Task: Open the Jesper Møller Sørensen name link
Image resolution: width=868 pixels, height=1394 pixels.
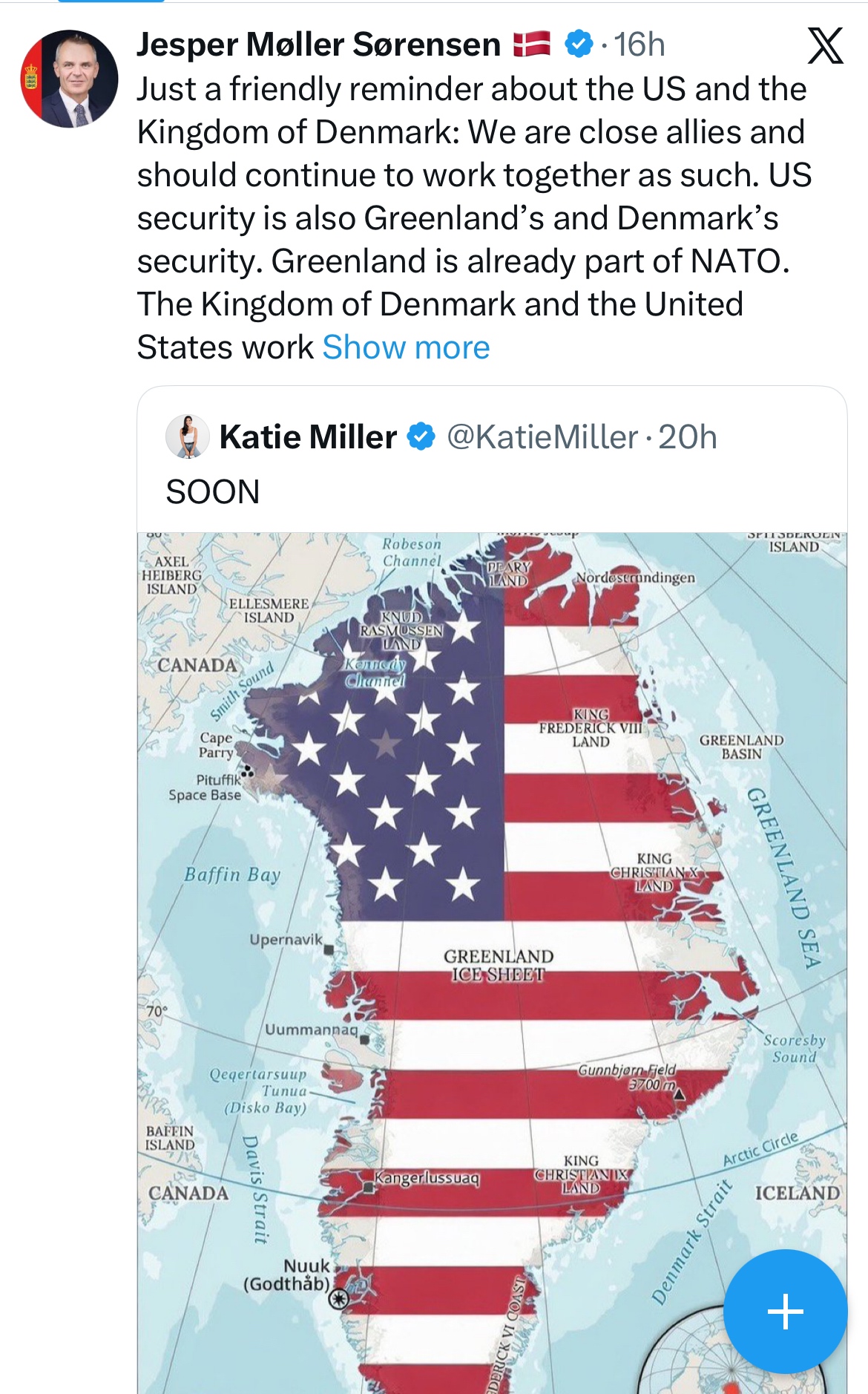Action: coord(318,45)
